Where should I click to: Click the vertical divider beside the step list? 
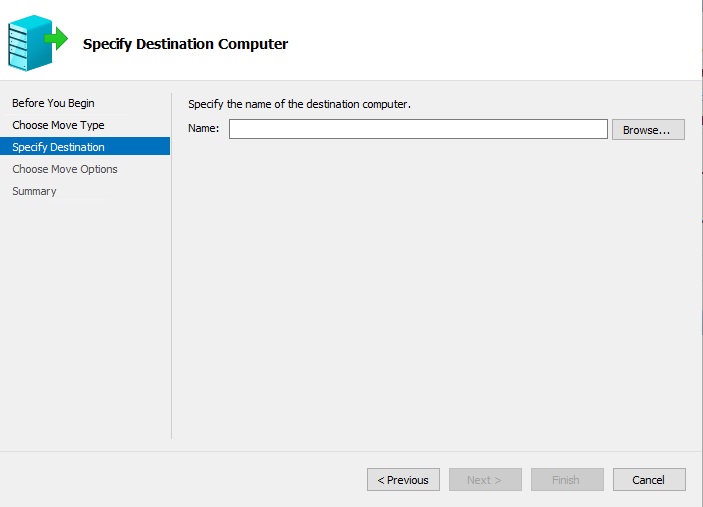point(172,300)
